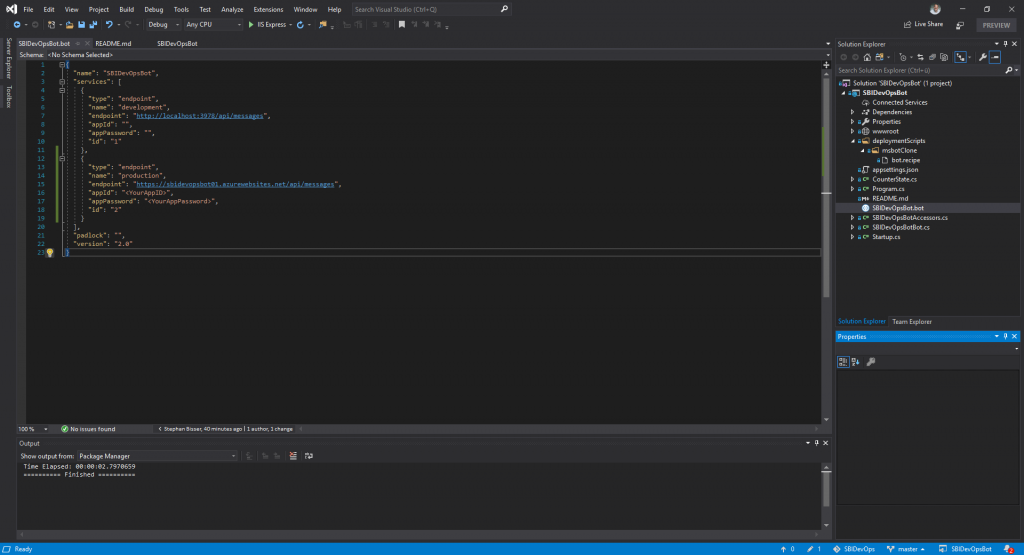Undo the last edit with Undo icon

pos(109,25)
